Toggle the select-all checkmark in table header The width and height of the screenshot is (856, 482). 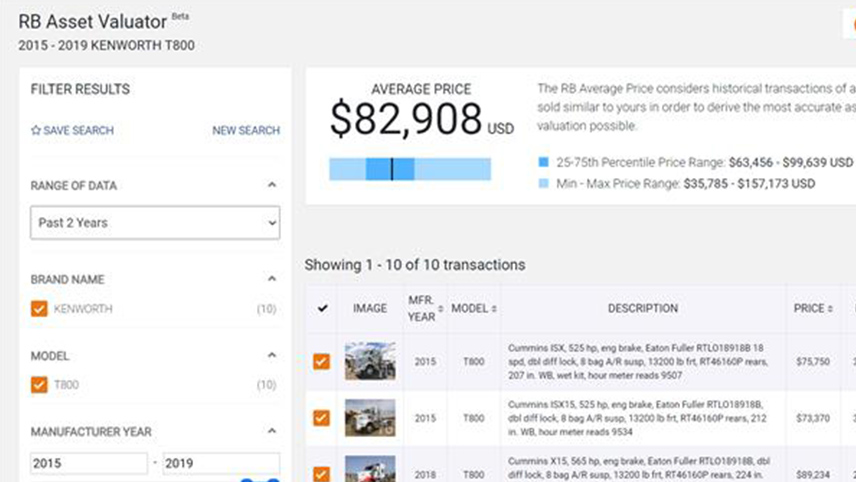[x=323, y=308]
